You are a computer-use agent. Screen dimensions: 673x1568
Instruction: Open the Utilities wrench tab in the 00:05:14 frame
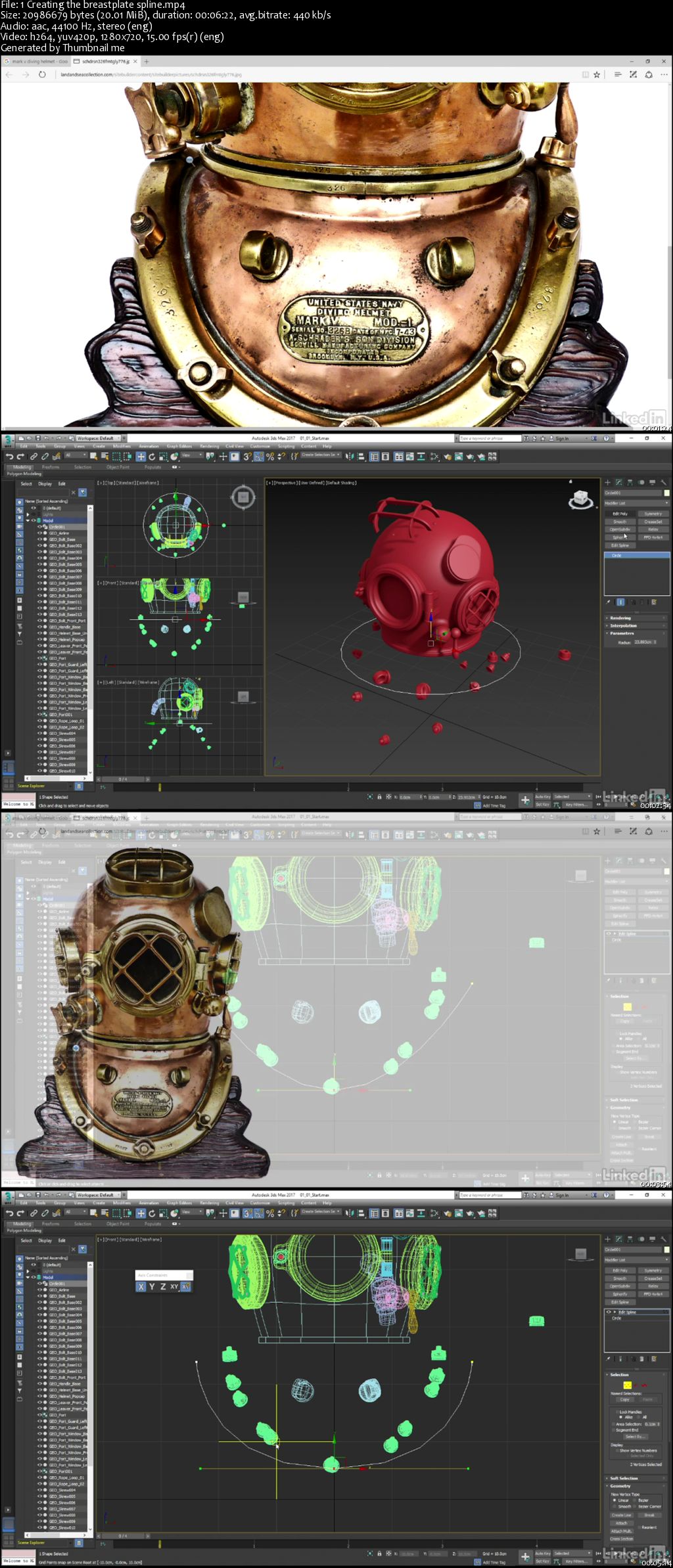[663, 1239]
